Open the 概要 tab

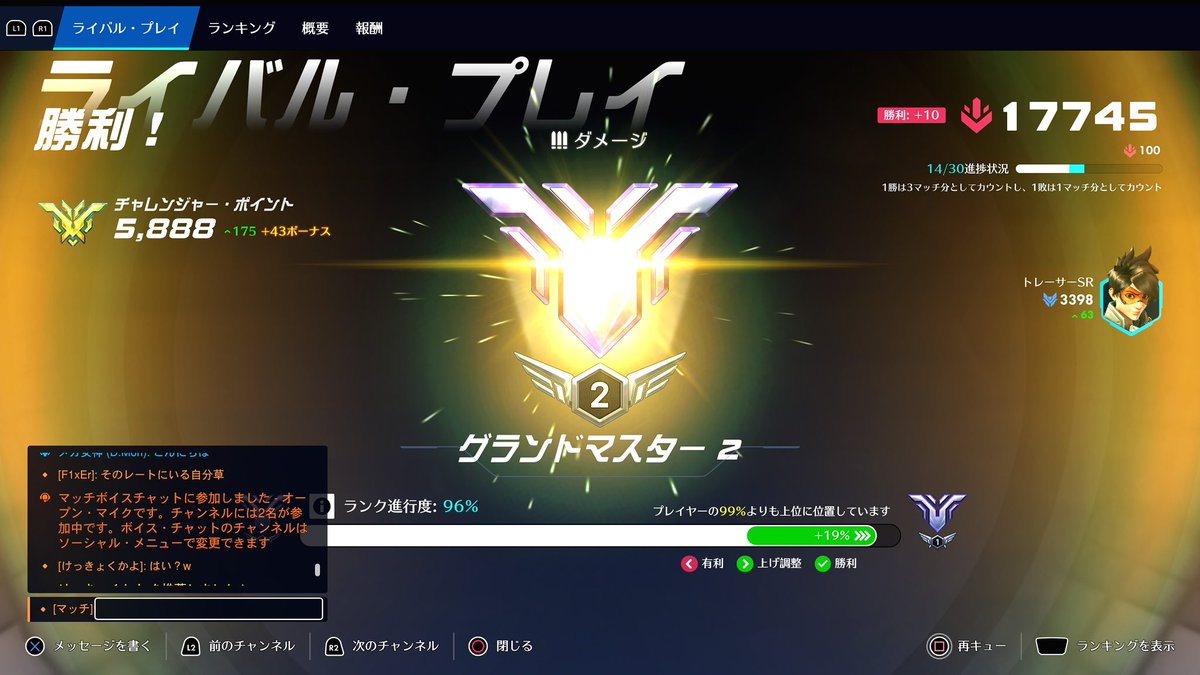315,28
